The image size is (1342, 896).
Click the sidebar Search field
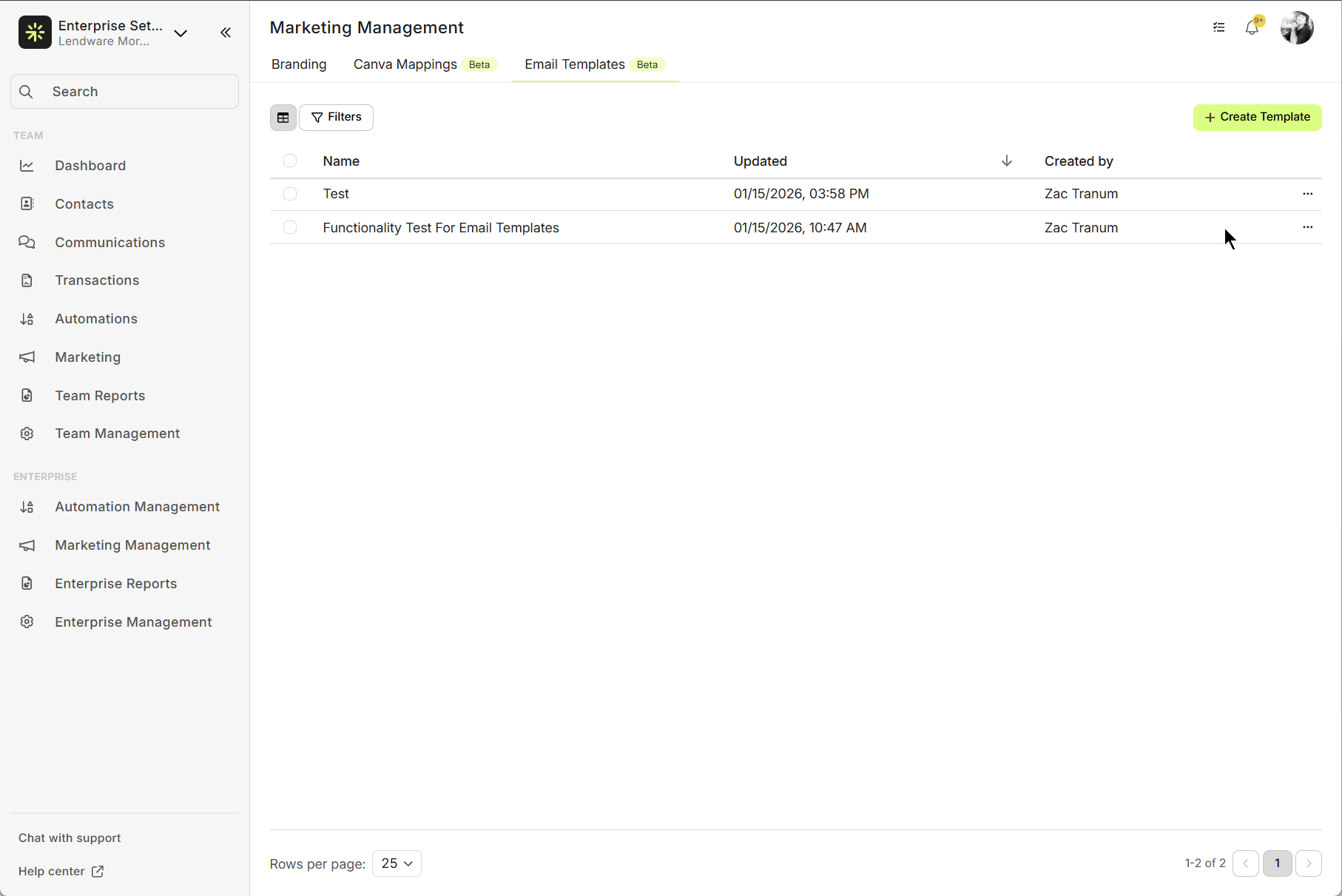[124, 92]
